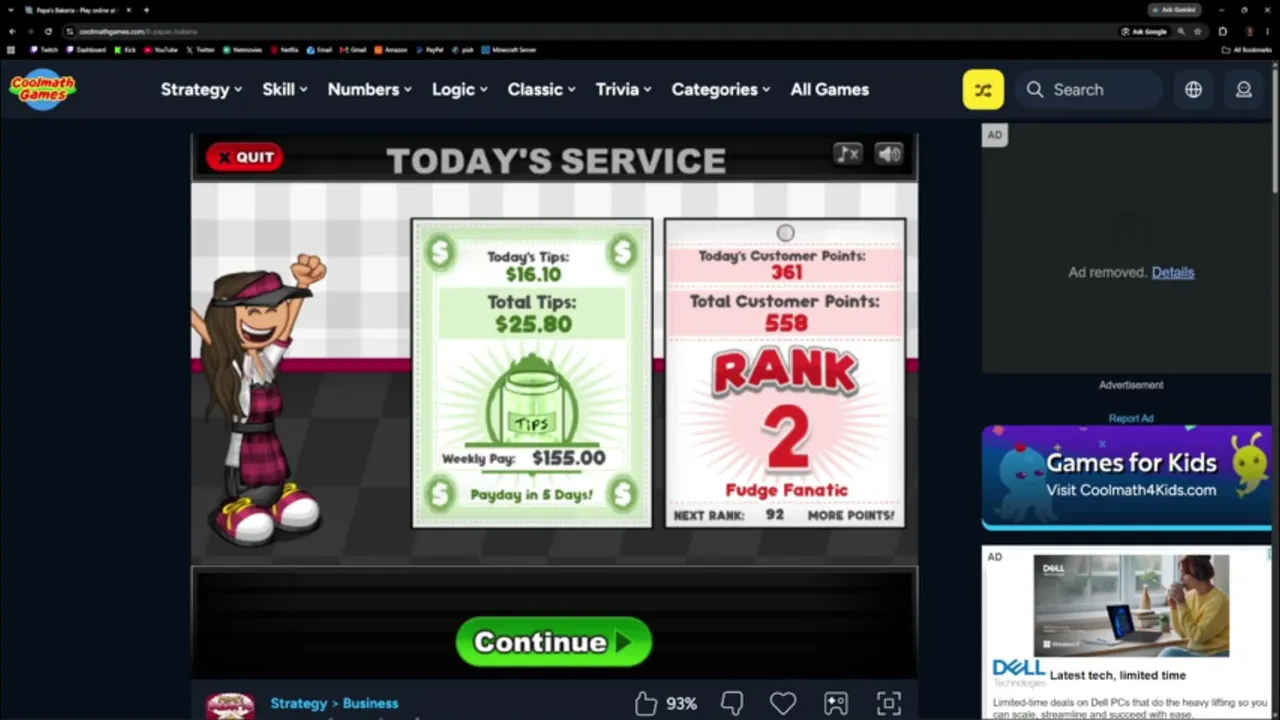Open the Gmail bookmark
Screen dimensions: 1280x720
tap(354, 49)
